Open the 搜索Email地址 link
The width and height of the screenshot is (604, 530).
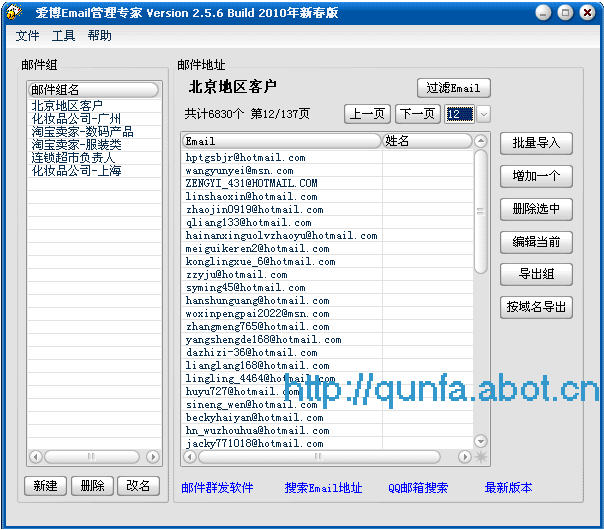click(x=324, y=488)
